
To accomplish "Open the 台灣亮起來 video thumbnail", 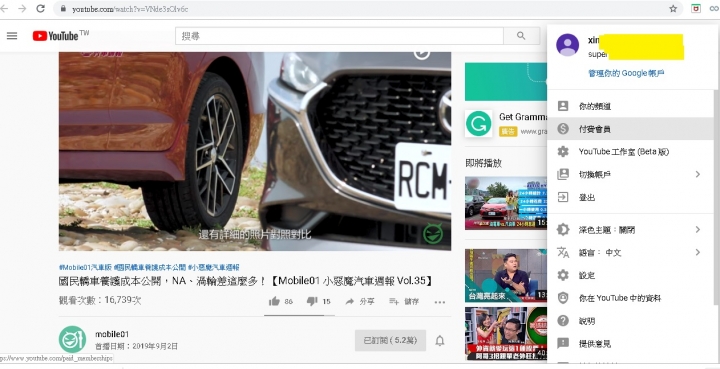I will tap(506, 275).
